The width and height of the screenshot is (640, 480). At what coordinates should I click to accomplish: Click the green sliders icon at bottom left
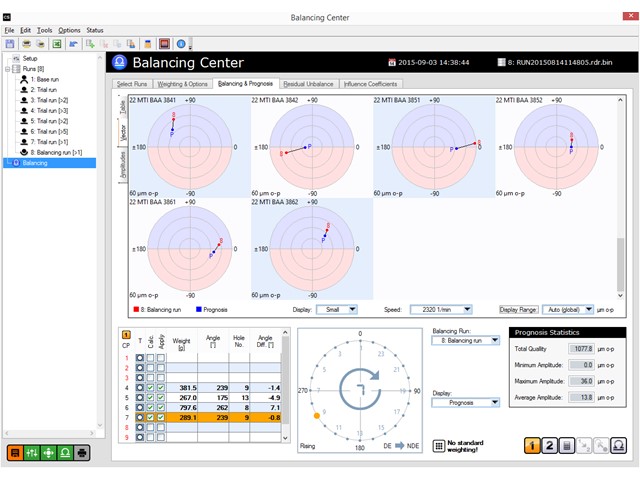coord(31,453)
